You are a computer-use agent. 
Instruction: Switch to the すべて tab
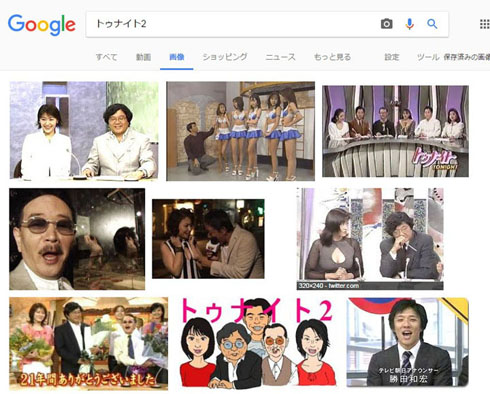106,57
